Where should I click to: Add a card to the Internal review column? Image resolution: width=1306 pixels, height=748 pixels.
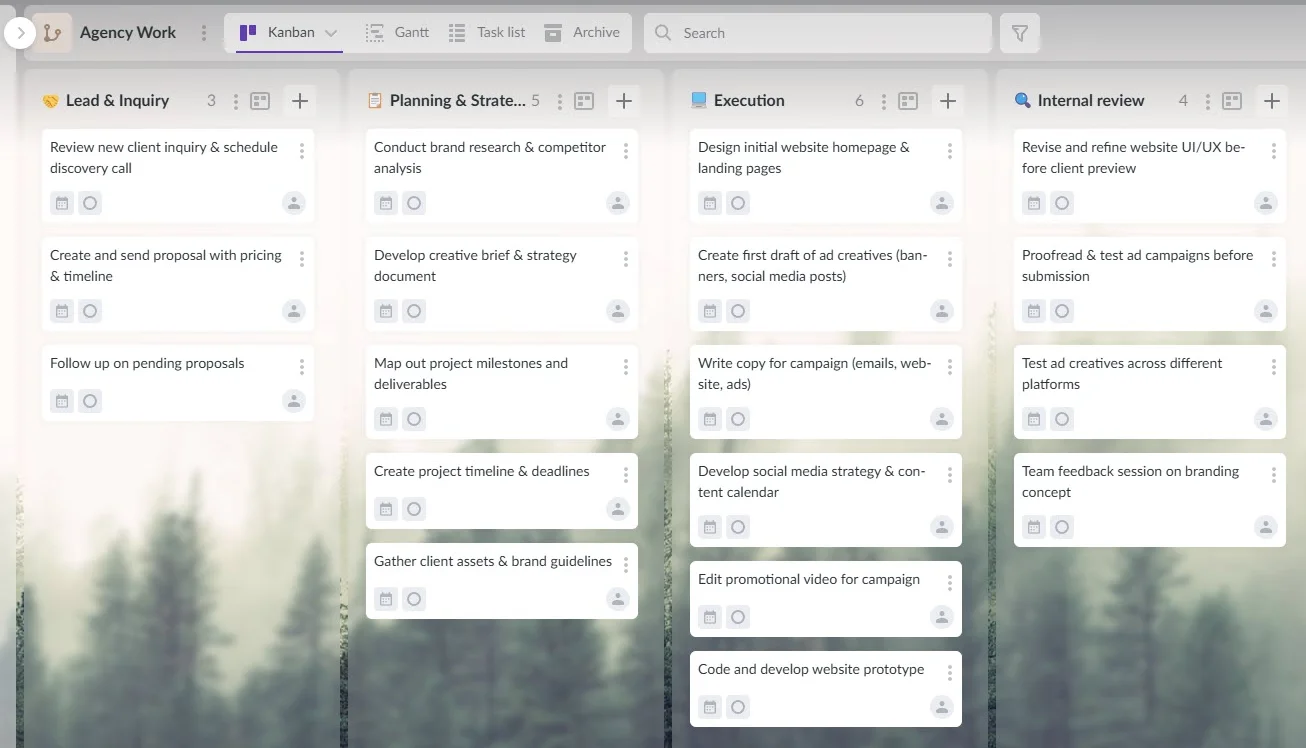1271,100
